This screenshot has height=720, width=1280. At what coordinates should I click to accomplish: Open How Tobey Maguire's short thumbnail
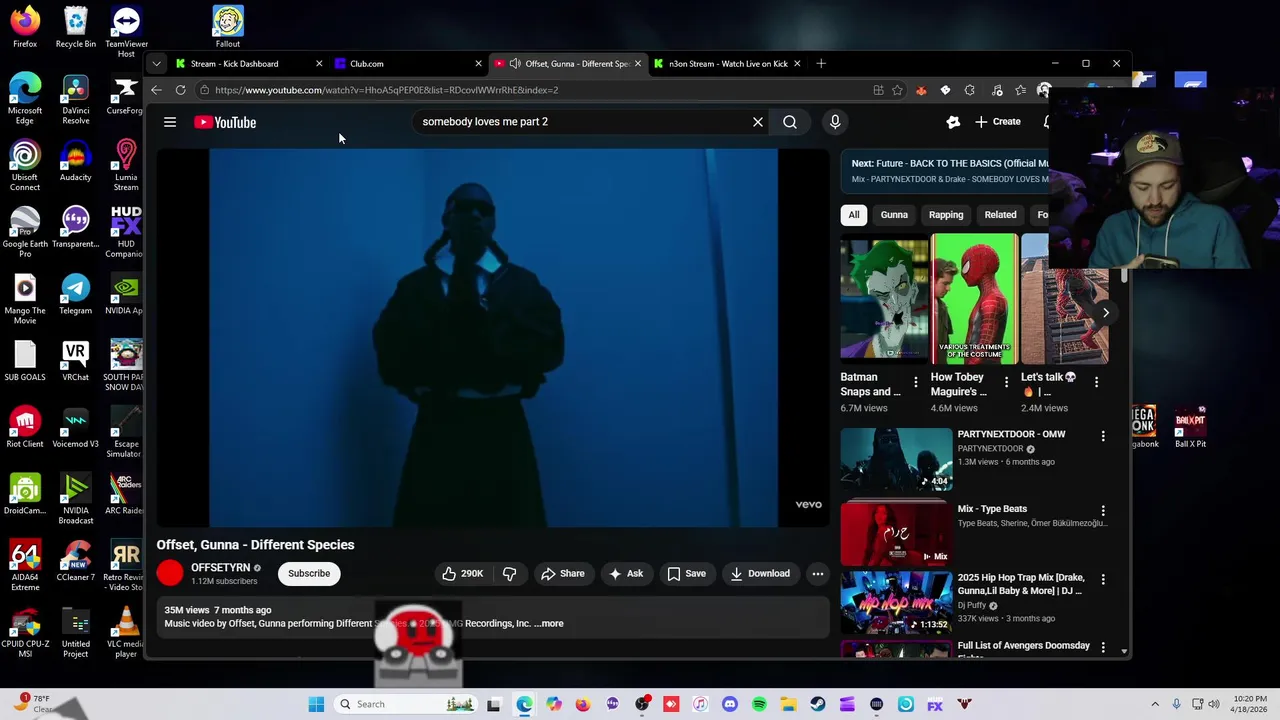click(x=974, y=298)
